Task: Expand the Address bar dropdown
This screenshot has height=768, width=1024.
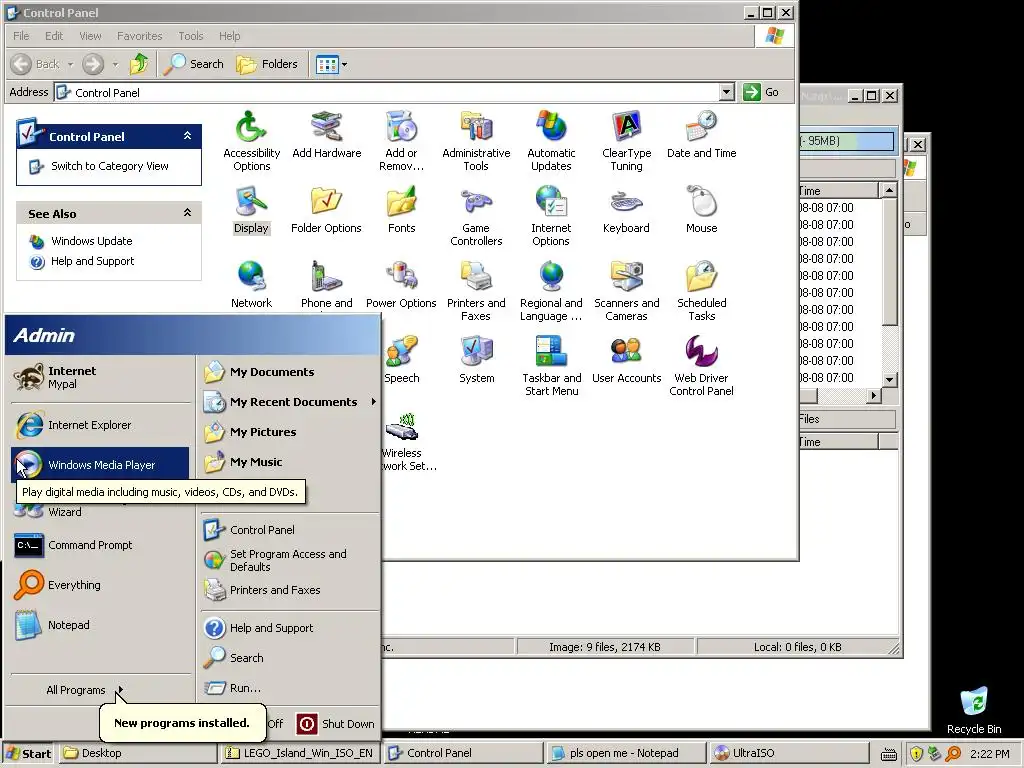Action: (x=727, y=92)
